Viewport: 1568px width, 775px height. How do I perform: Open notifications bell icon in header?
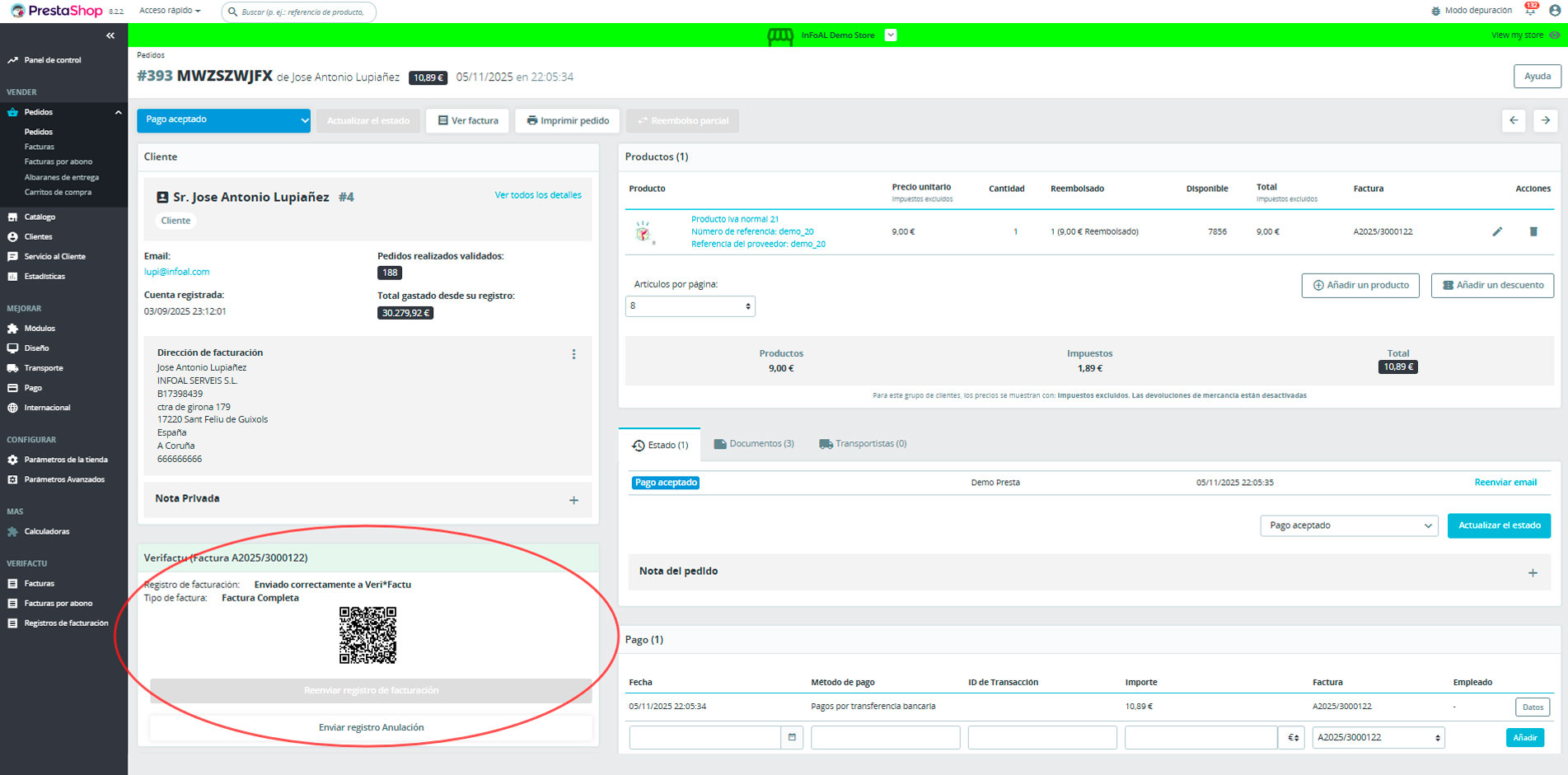pos(1530,11)
